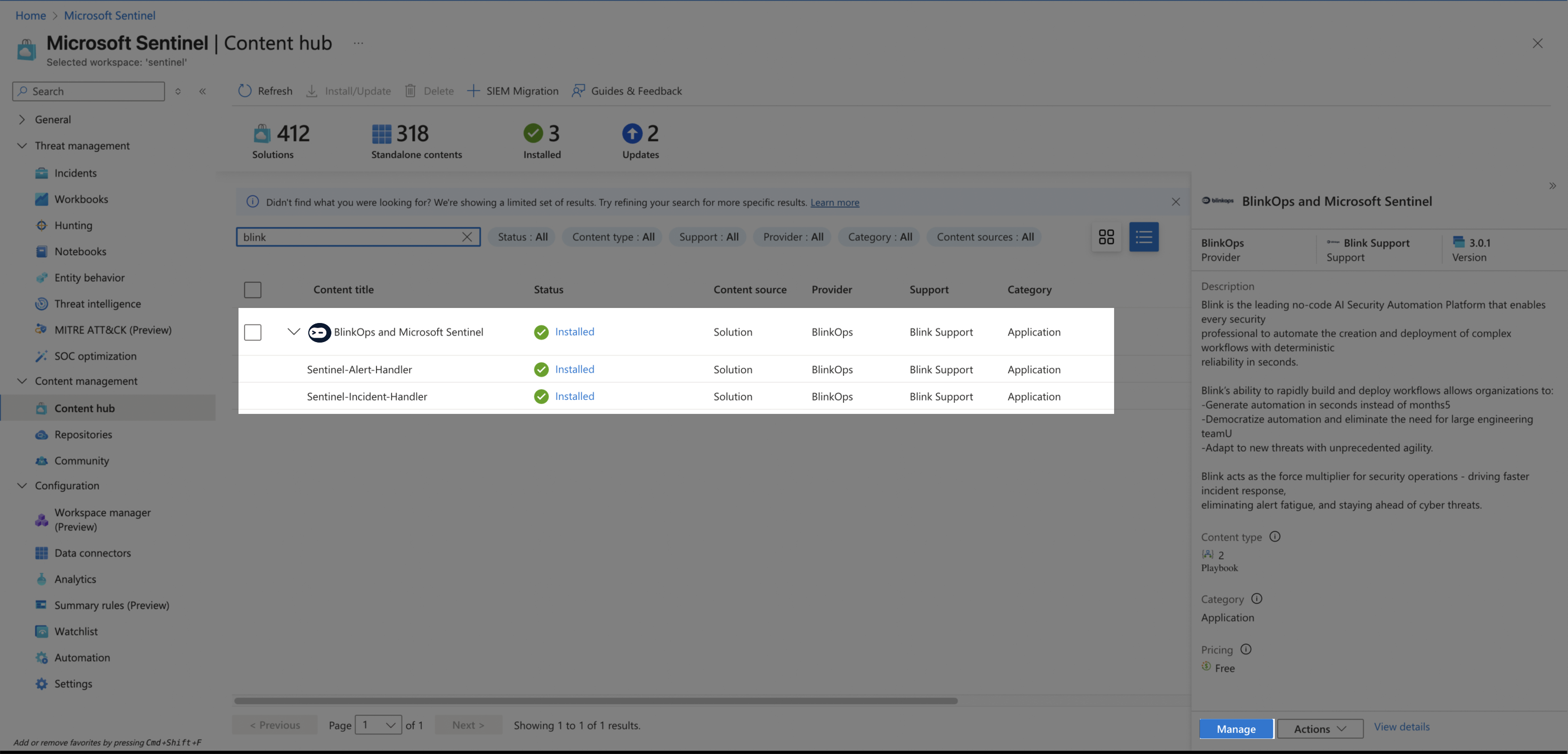Click the Manage button

[1236, 729]
